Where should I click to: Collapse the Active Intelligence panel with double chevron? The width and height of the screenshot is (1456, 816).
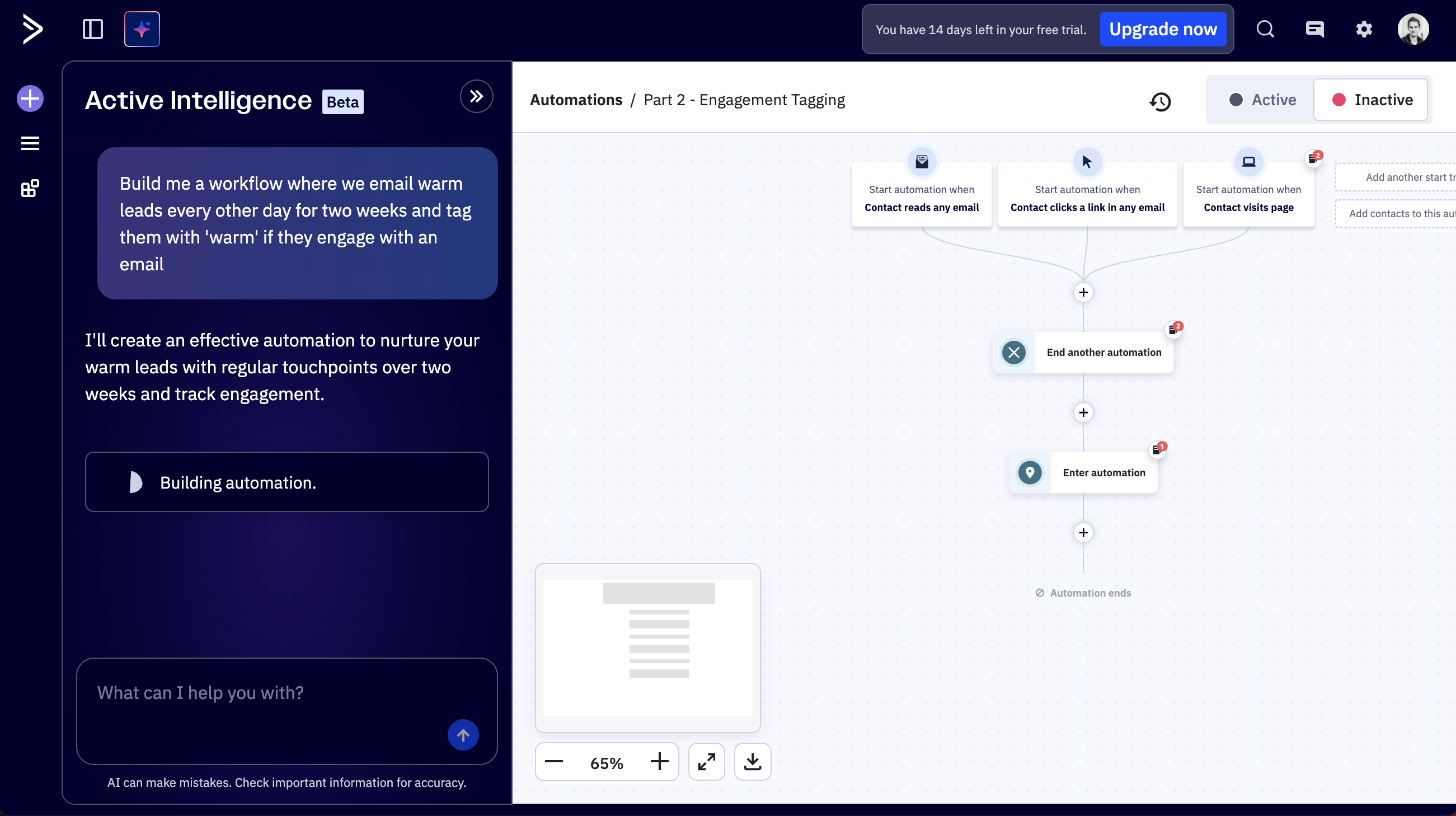click(476, 96)
